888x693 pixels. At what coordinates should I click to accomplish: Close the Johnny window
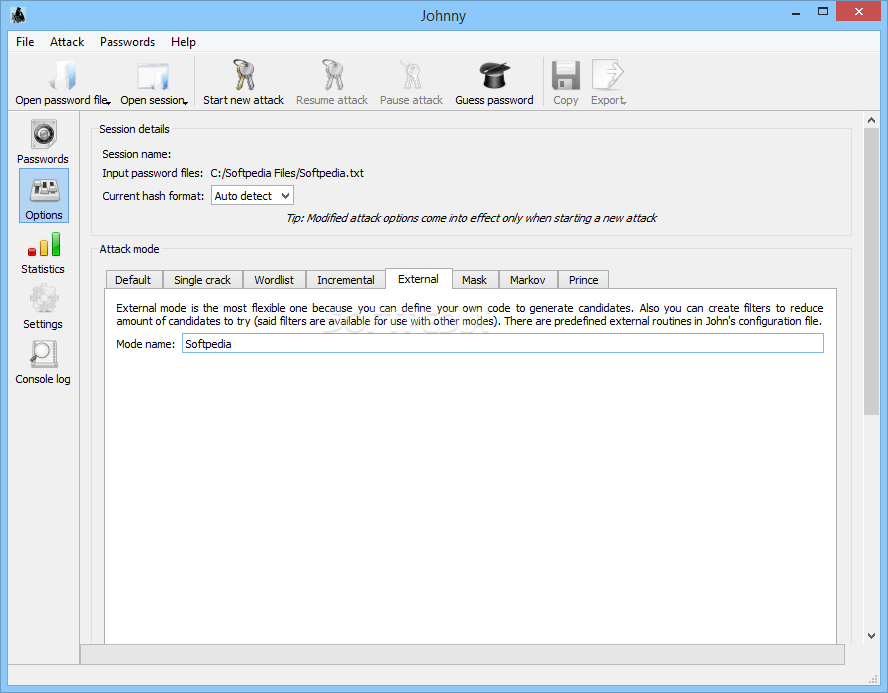point(859,12)
